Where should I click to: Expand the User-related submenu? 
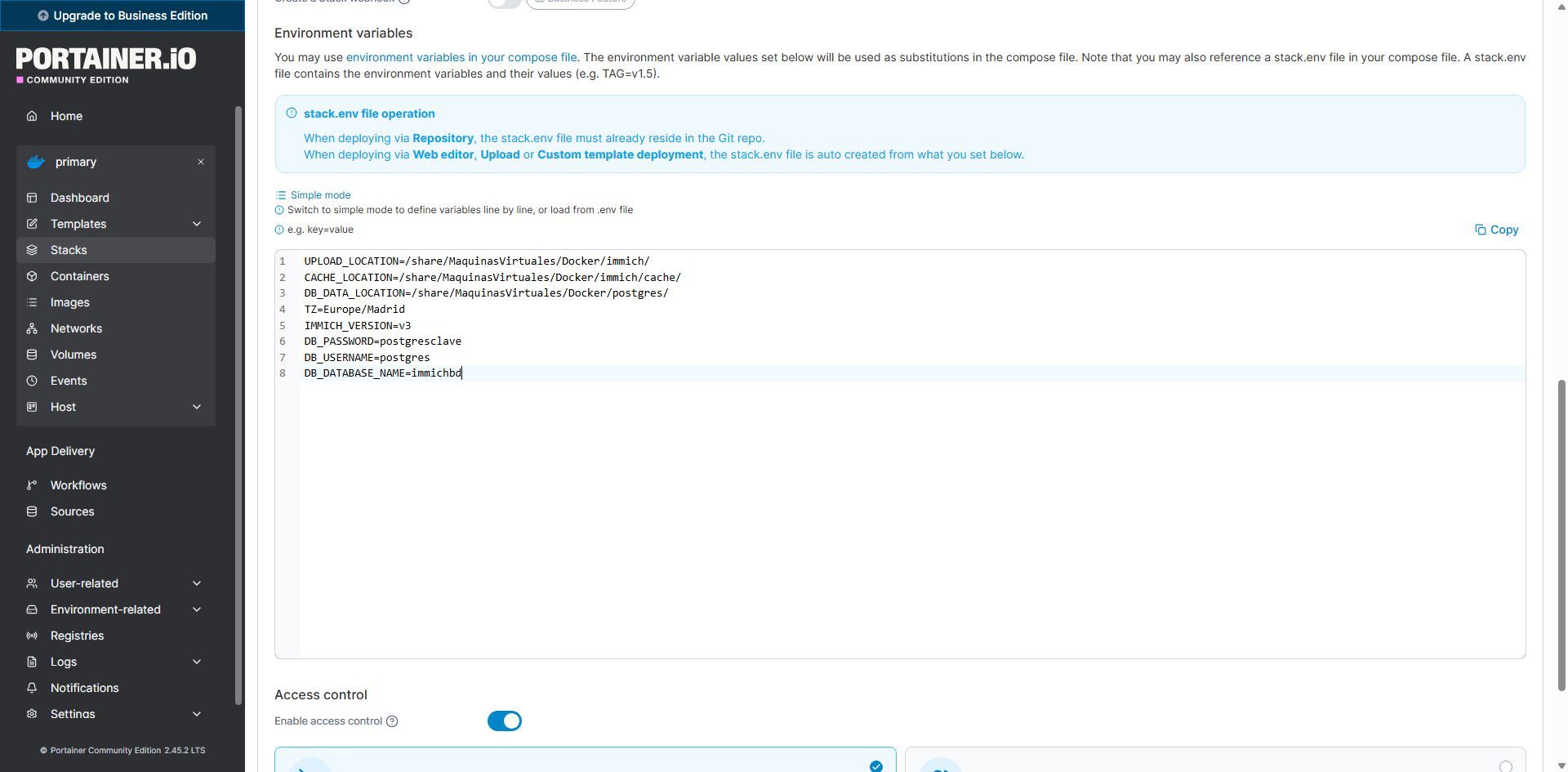pos(197,583)
